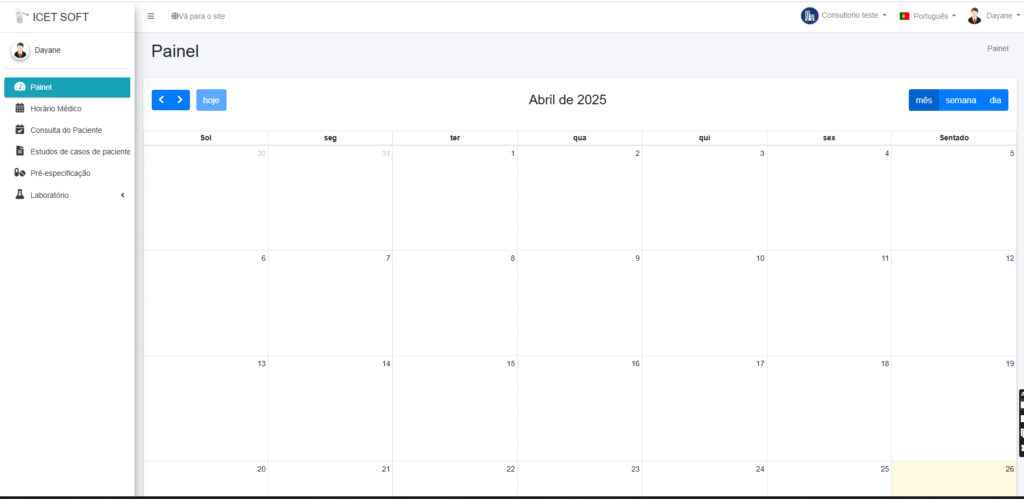Click the globe icon beside Vá para o site
Screen dimensions: 1024x499
(x=175, y=16)
